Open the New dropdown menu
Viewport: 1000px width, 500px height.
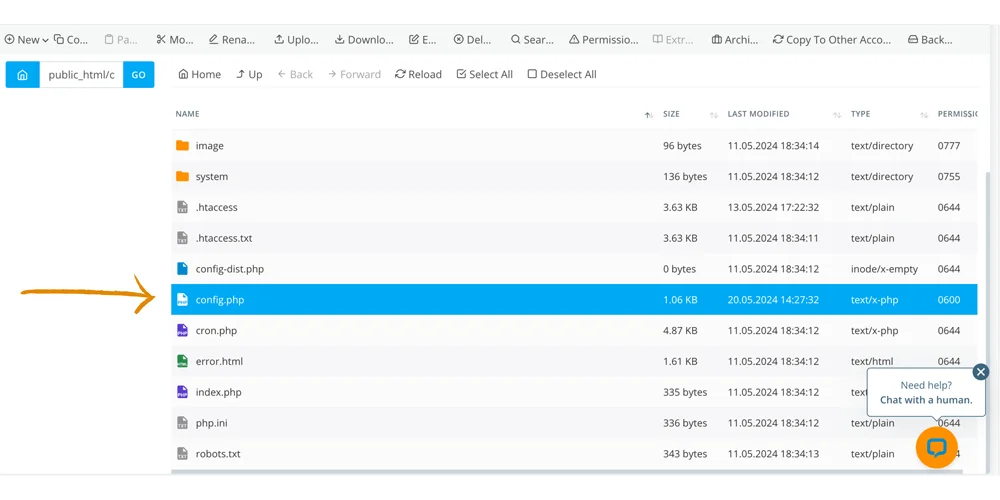tap(26, 40)
